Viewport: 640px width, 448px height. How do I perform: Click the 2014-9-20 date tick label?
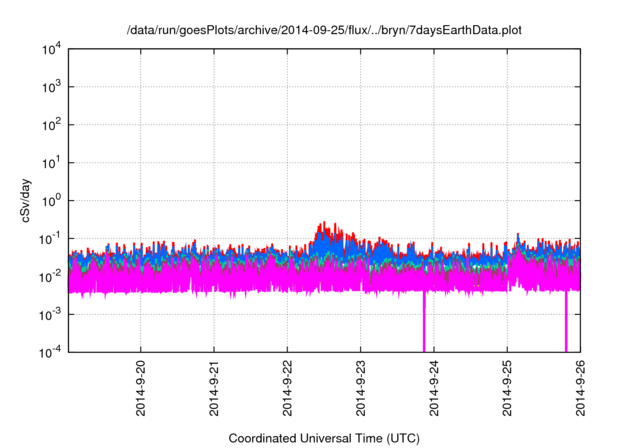point(140,388)
